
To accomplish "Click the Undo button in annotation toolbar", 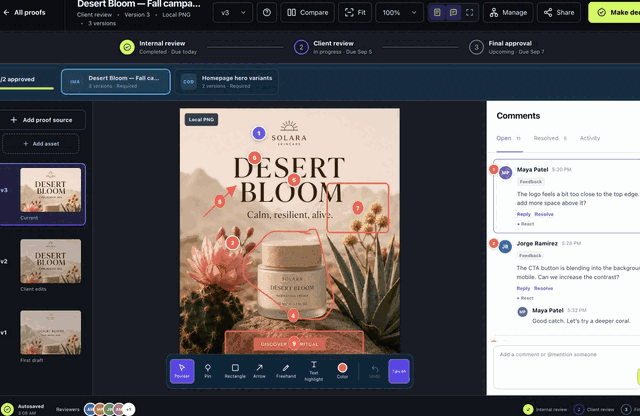I will (x=375, y=371).
